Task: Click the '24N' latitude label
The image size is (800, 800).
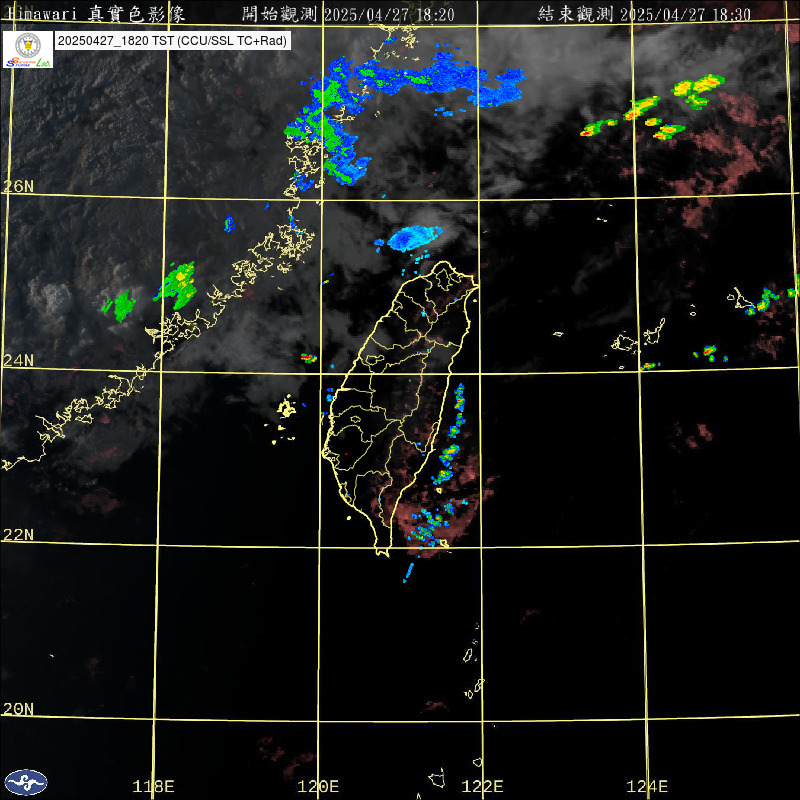Action: (x=18, y=360)
